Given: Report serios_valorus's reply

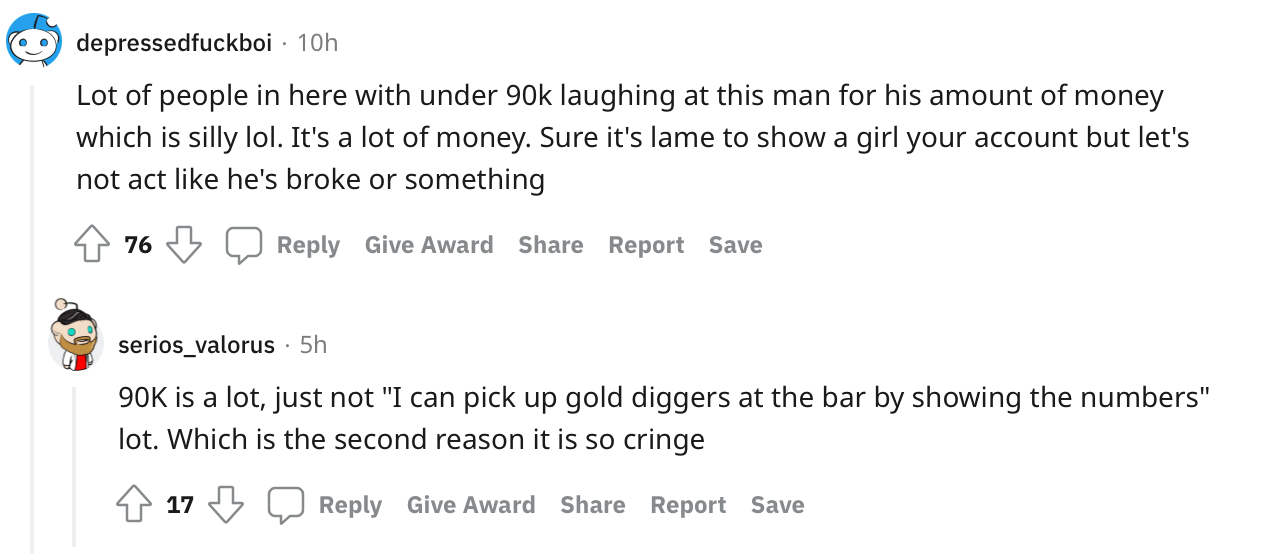Looking at the screenshot, I should coord(688,505).
